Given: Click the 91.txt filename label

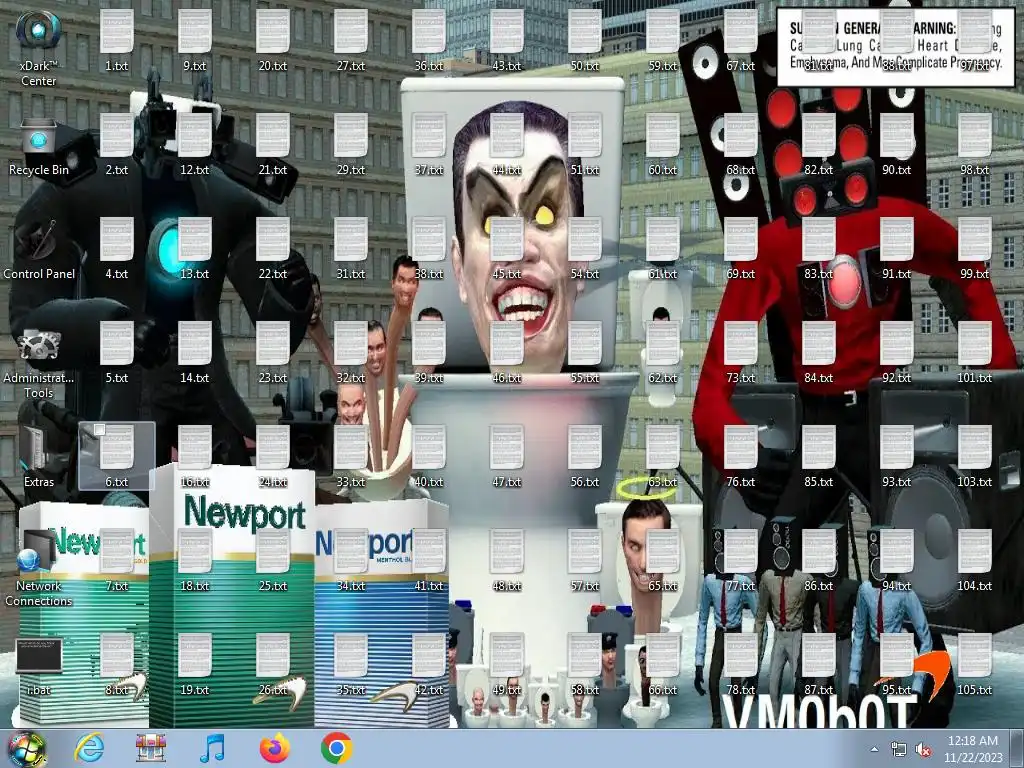Looking at the screenshot, I should click(897, 274).
